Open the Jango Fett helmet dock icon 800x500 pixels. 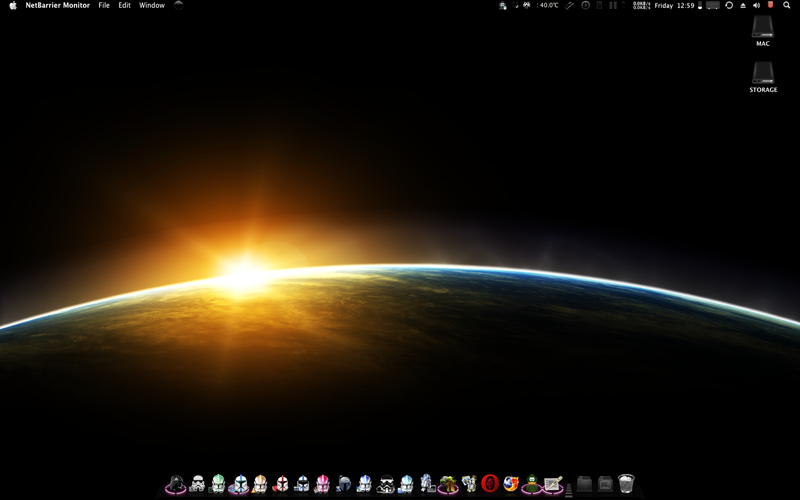pos(343,484)
